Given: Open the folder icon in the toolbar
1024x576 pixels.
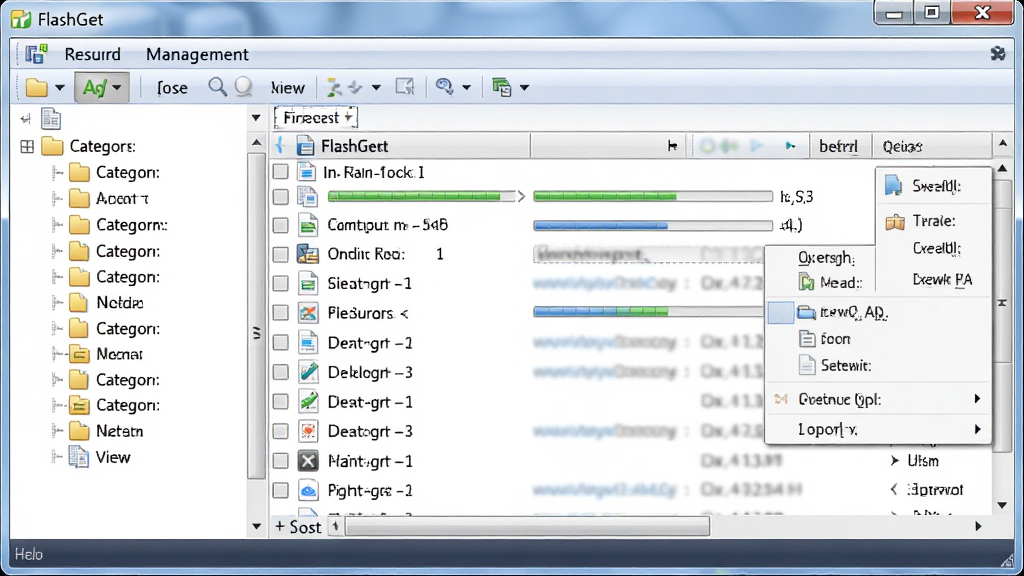Looking at the screenshot, I should coord(37,87).
